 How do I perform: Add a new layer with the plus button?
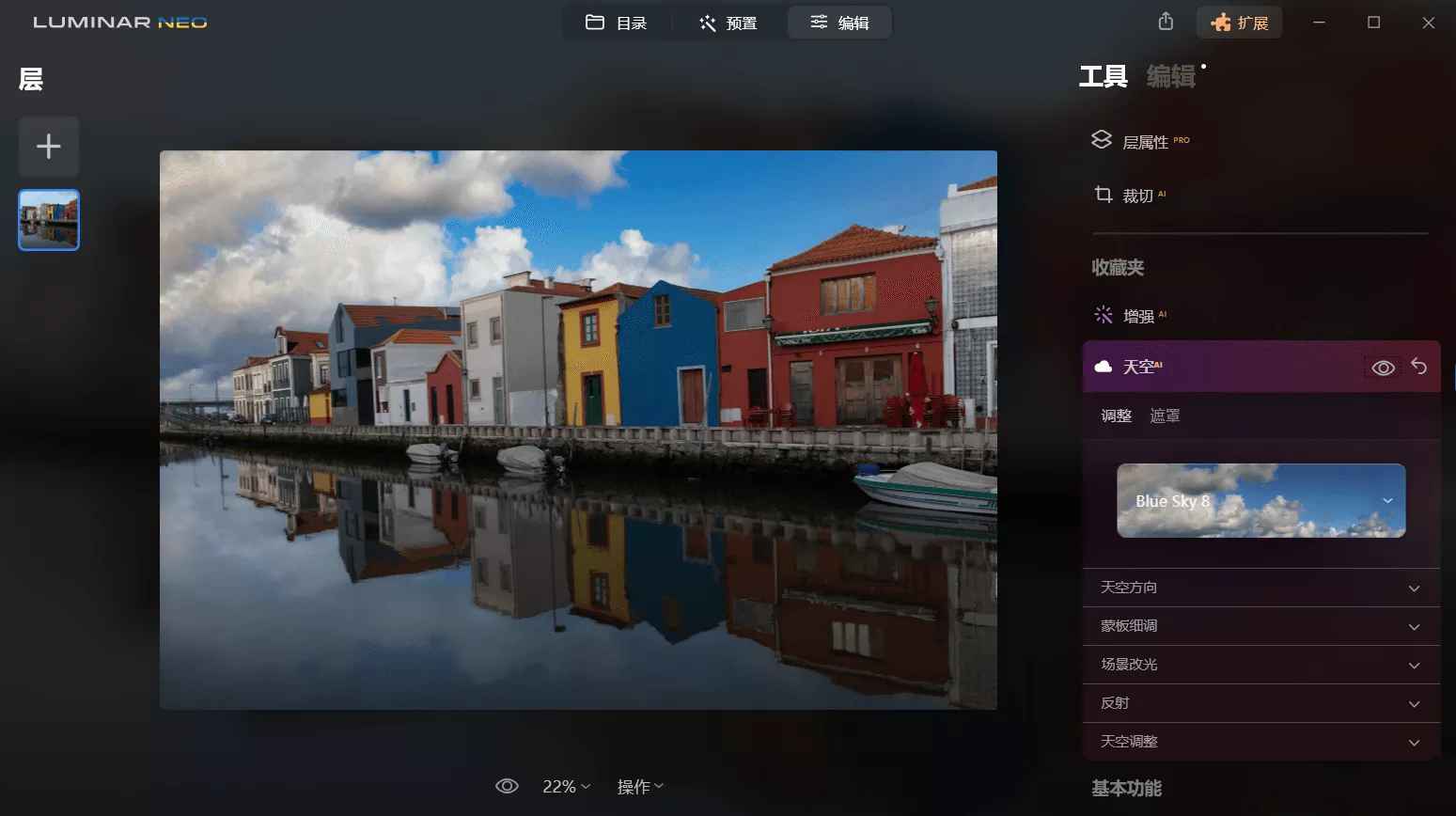point(48,147)
